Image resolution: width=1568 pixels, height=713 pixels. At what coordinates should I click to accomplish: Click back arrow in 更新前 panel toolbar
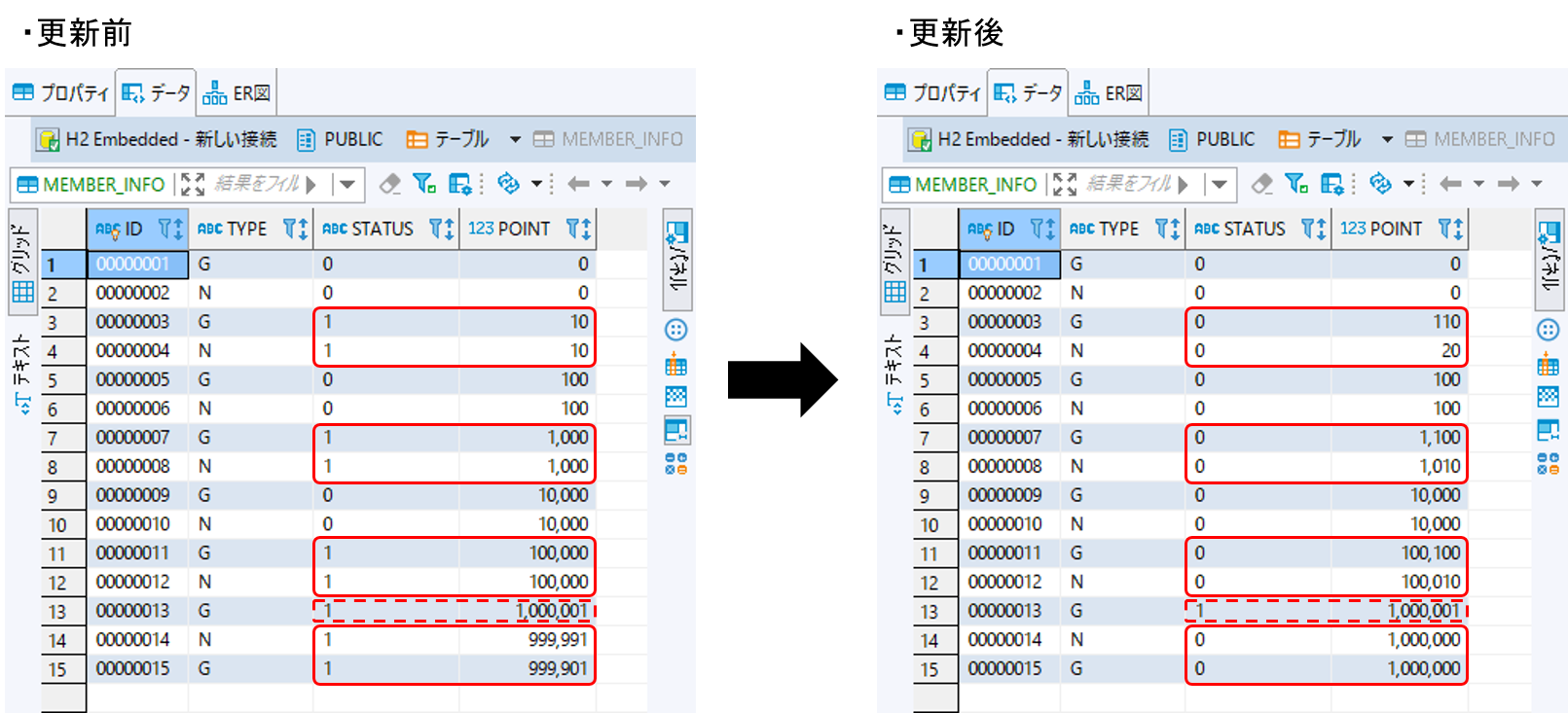[578, 184]
